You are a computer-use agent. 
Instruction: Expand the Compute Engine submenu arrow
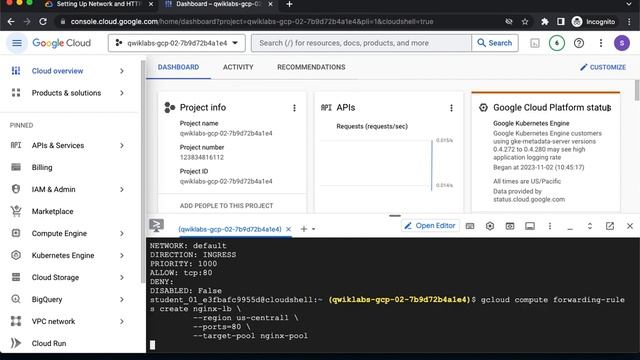click(x=122, y=233)
